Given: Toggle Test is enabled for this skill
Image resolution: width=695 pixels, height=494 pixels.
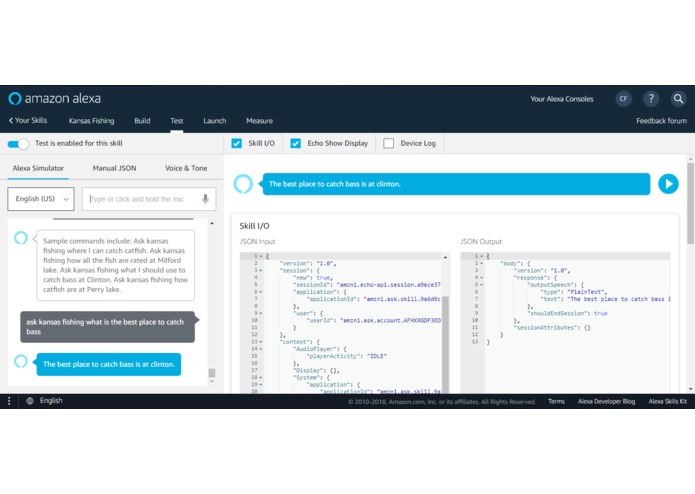Looking at the screenshot, I should pos(18,144).
